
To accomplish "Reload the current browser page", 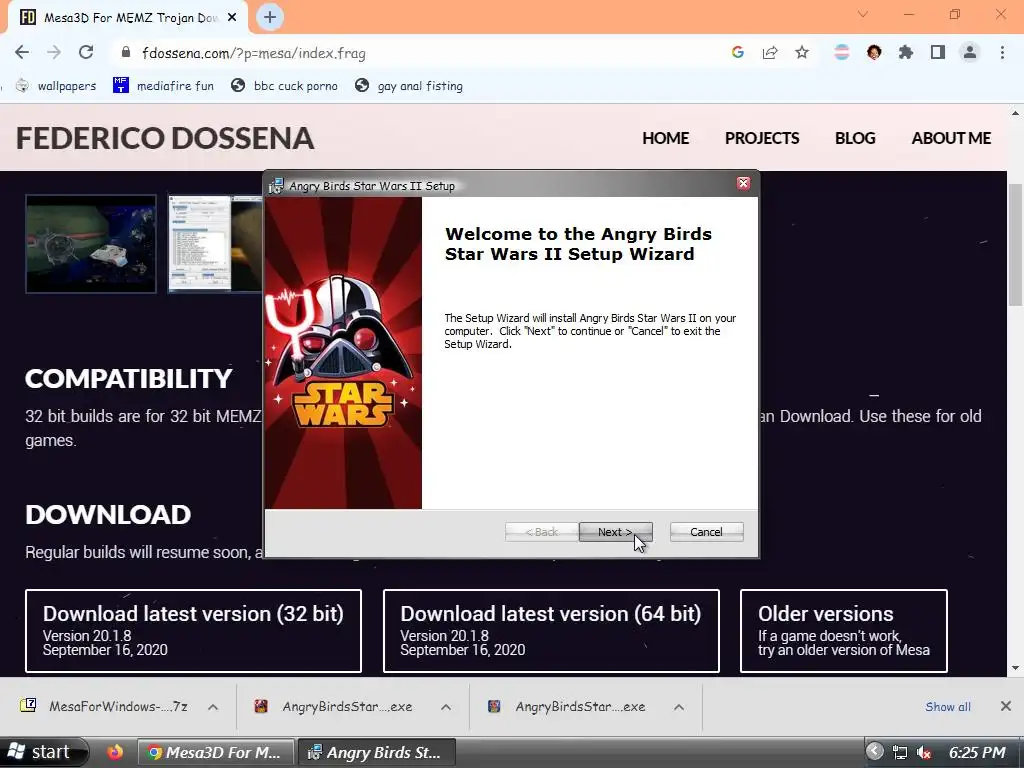I will point(86,52).
